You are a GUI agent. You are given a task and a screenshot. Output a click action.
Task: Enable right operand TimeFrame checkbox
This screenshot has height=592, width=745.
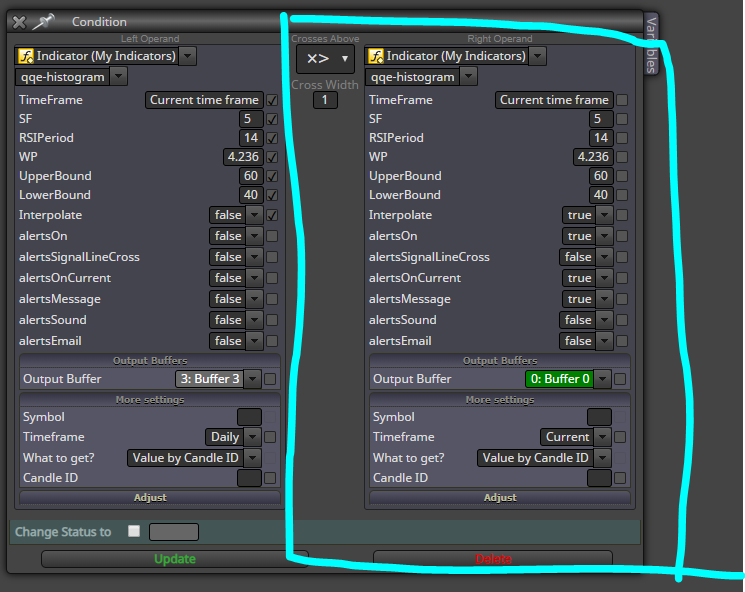(x=621, y=100)
